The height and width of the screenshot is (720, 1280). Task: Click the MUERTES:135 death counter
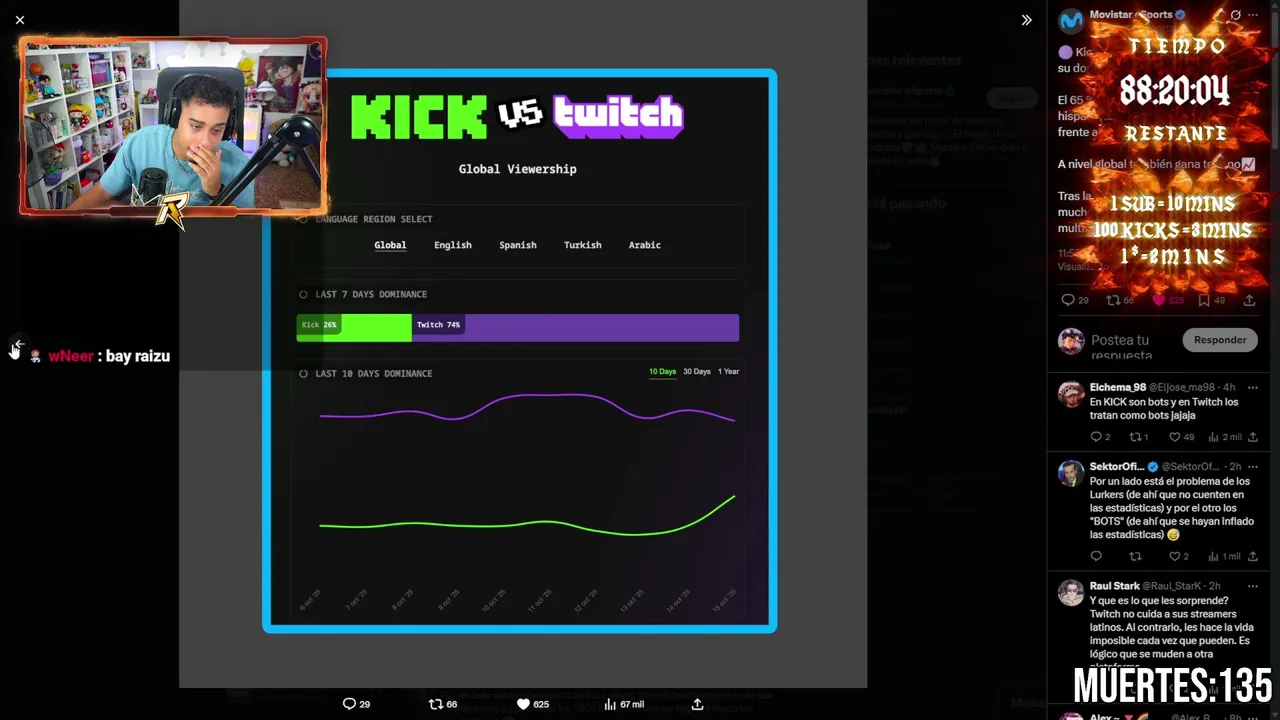pyautogui.click(x=1172, y=686)
